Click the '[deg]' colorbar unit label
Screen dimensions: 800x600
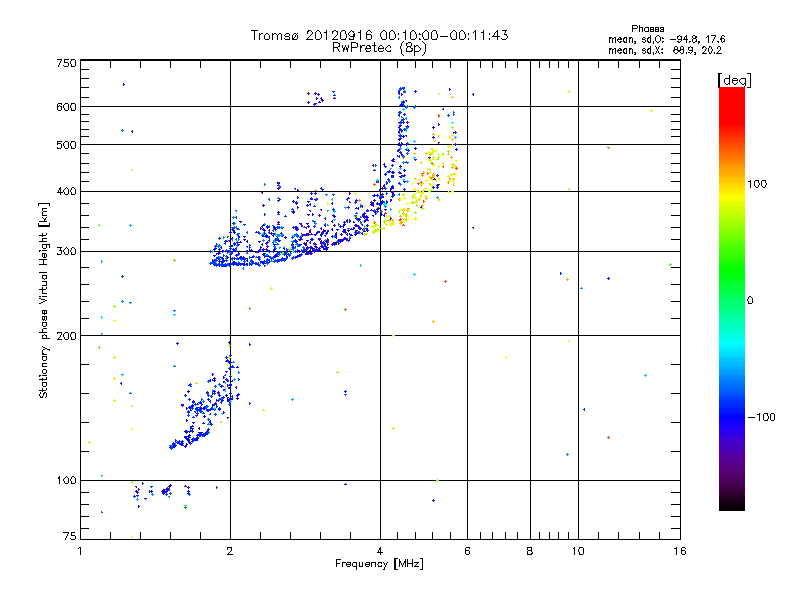pyautogui.click(x=734, y=80)
